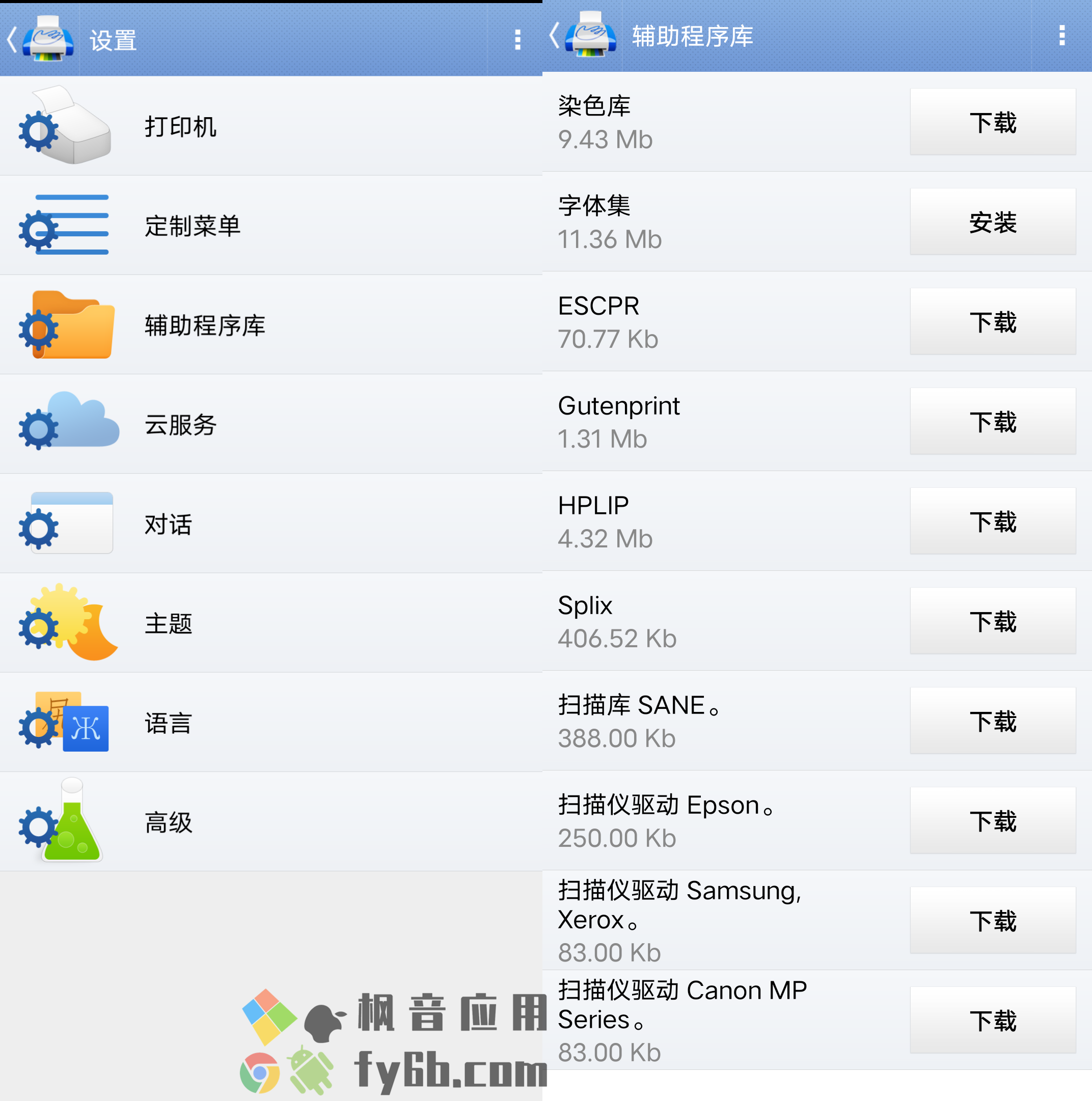Viewport: 1092px width, 1101px height.
Task: Click the 设置 header title
Action: click(x=113, y=41)
